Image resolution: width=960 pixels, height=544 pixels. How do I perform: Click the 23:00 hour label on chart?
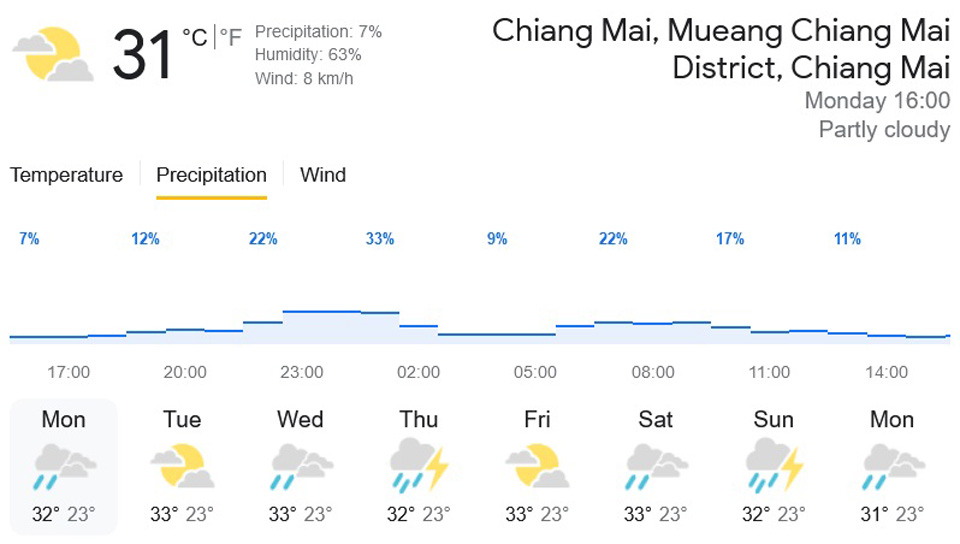[x=301, y=372]
